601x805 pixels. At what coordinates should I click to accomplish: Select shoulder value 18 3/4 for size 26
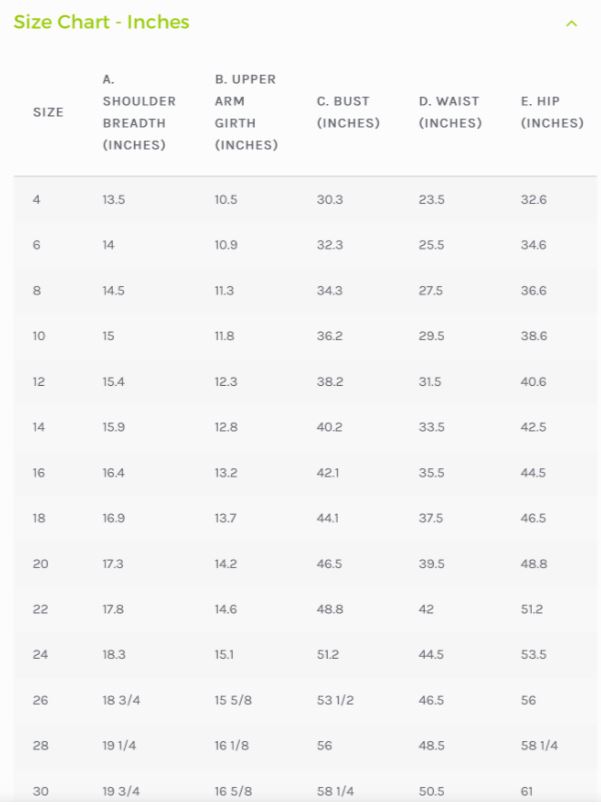(121, 701)
